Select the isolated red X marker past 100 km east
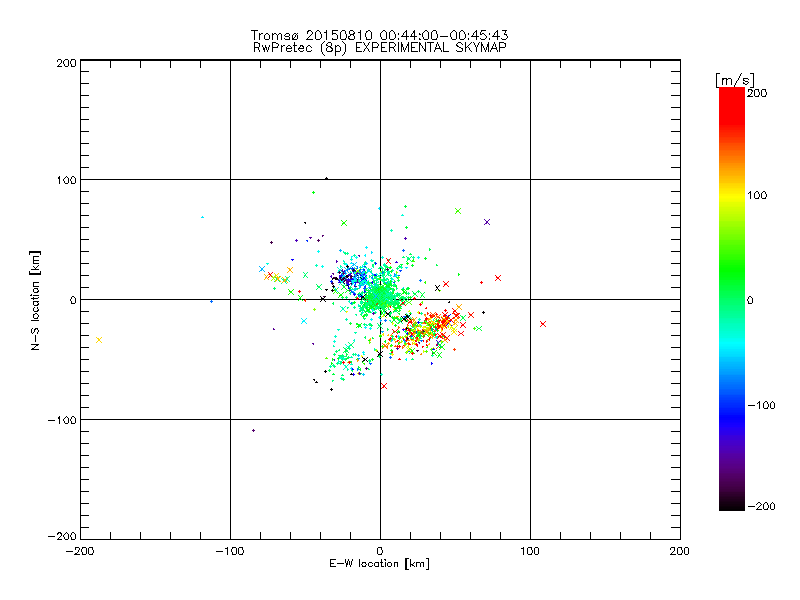Screen dimensions: 800x600 click(x=543, y=324)
